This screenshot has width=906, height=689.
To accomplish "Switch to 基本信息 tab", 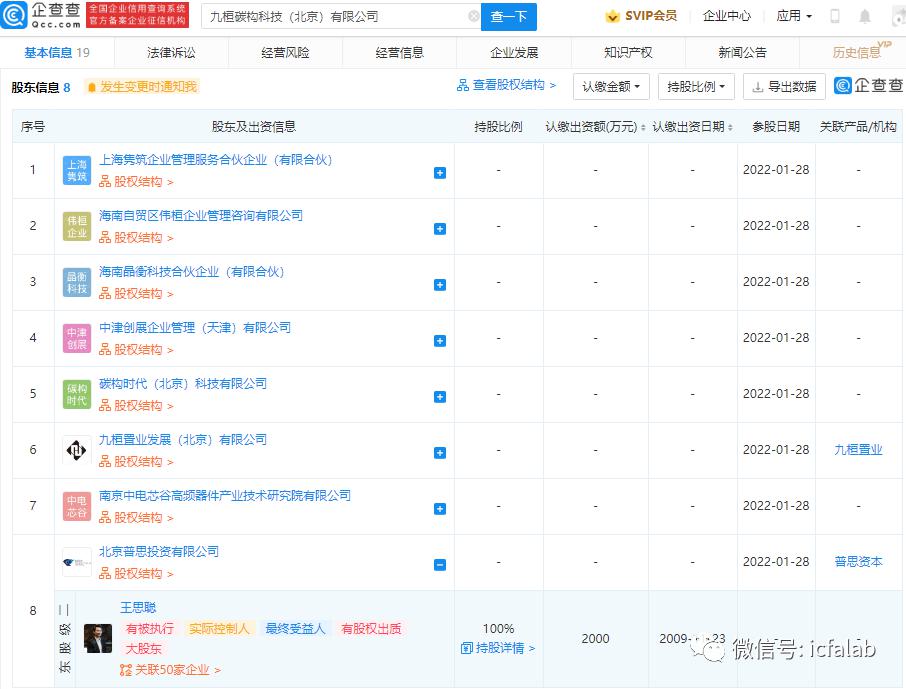I will pyautogui.click(x=57, y=53).
